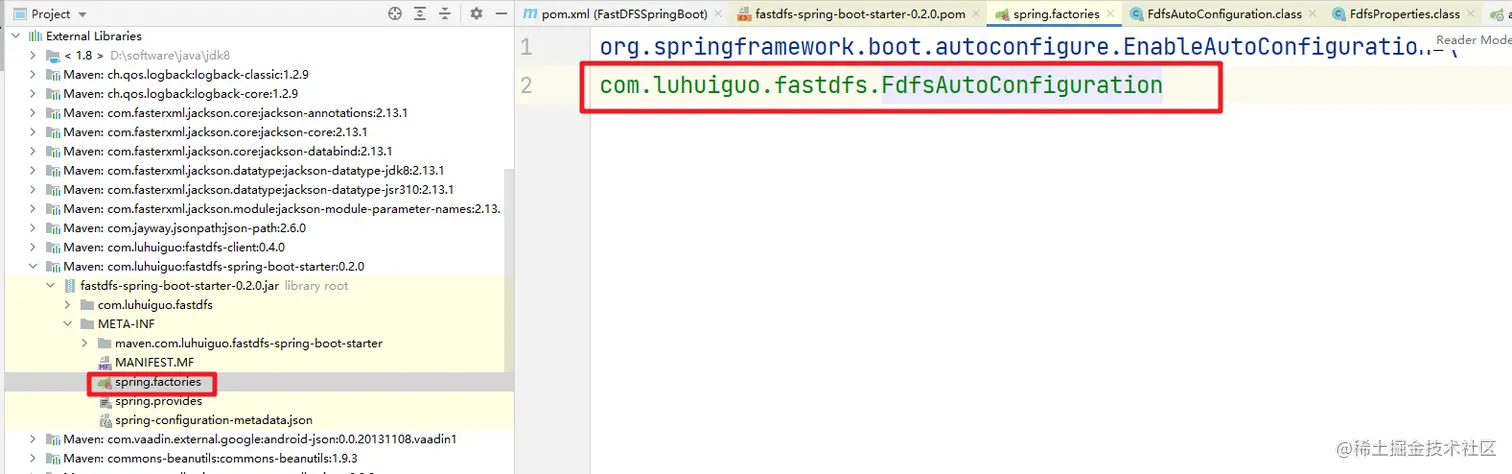Expand maven.com.luhuiguo.fastdfs-spring-boot-starter folder
Viewport: 1512px width, 474px height.
click(86, 343)
